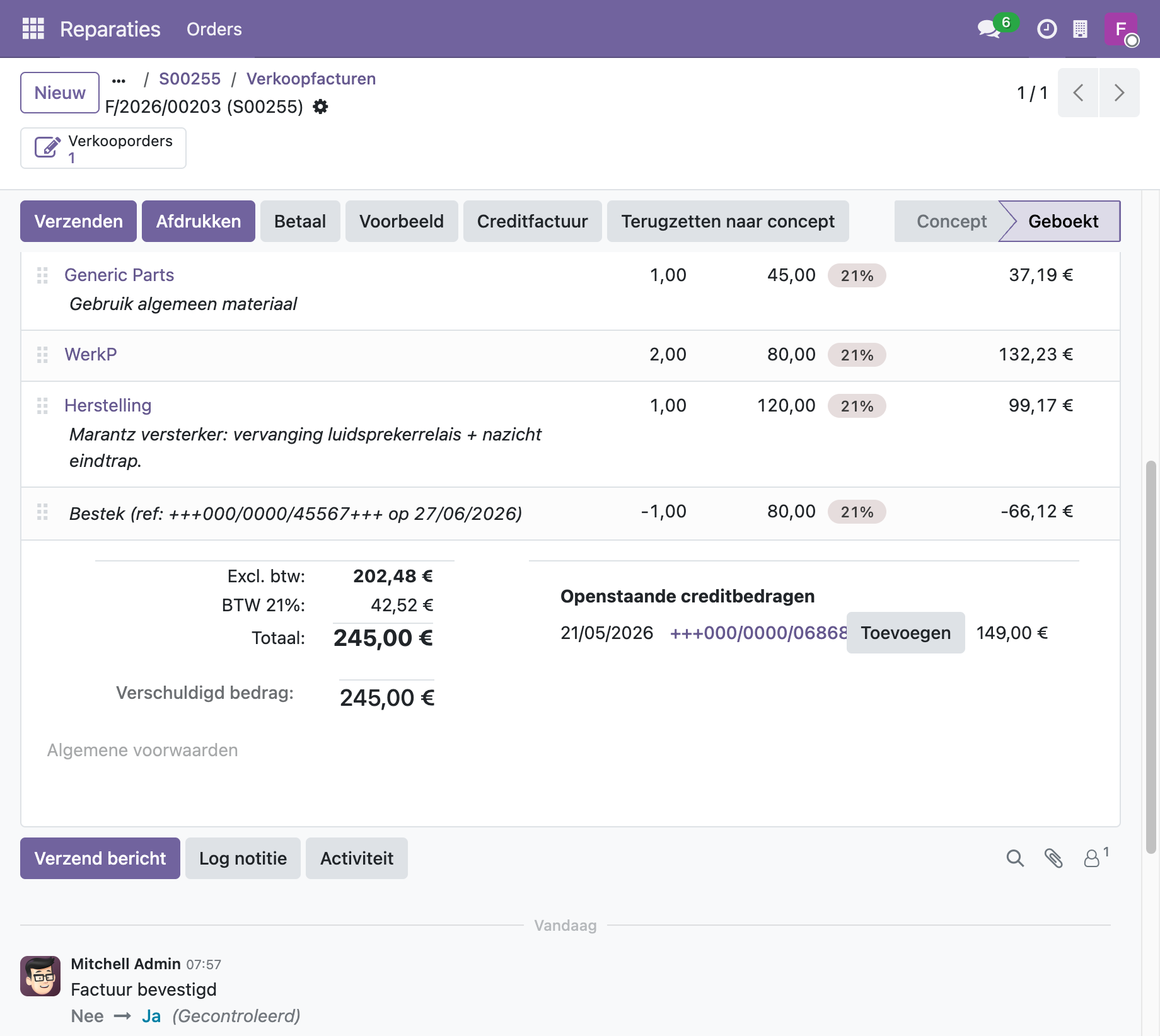The height and width of the screenshot is (1036, 1160).
Task: Open the company switcher building icon
Action: 1080,29
